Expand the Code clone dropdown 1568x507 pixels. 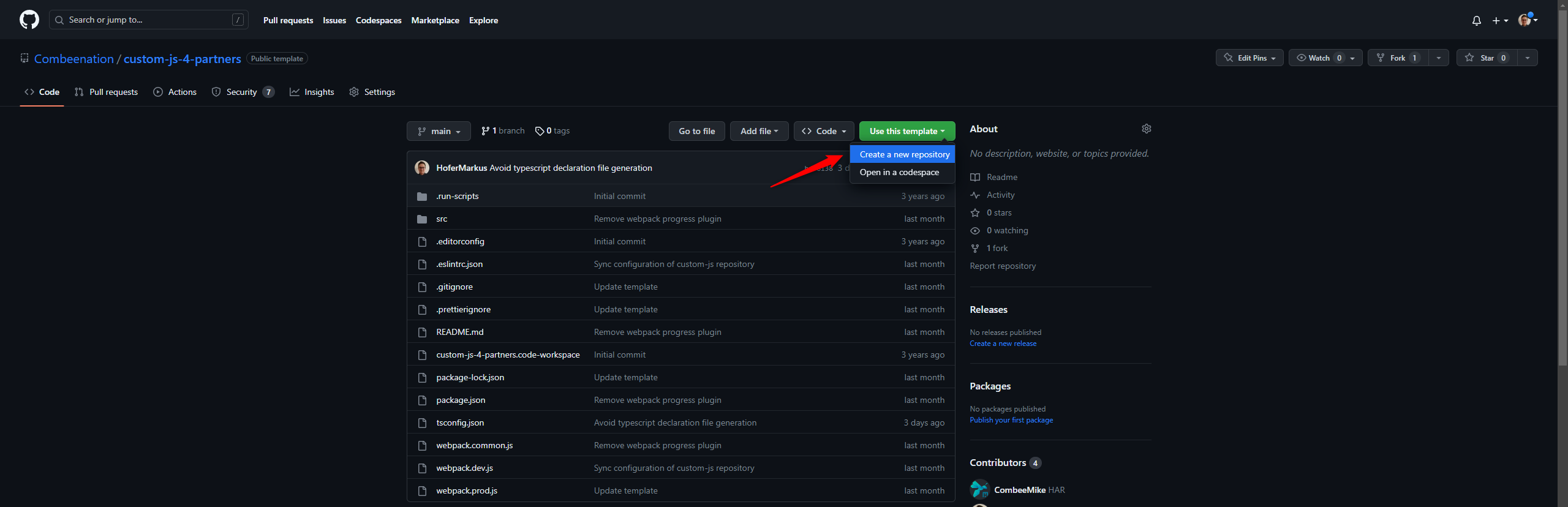[x=824, y=131]
